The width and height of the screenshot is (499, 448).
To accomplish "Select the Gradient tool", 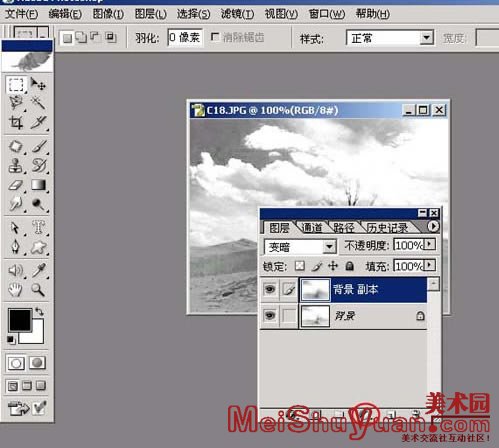I will pyautogui.click(x=38, y=185).
